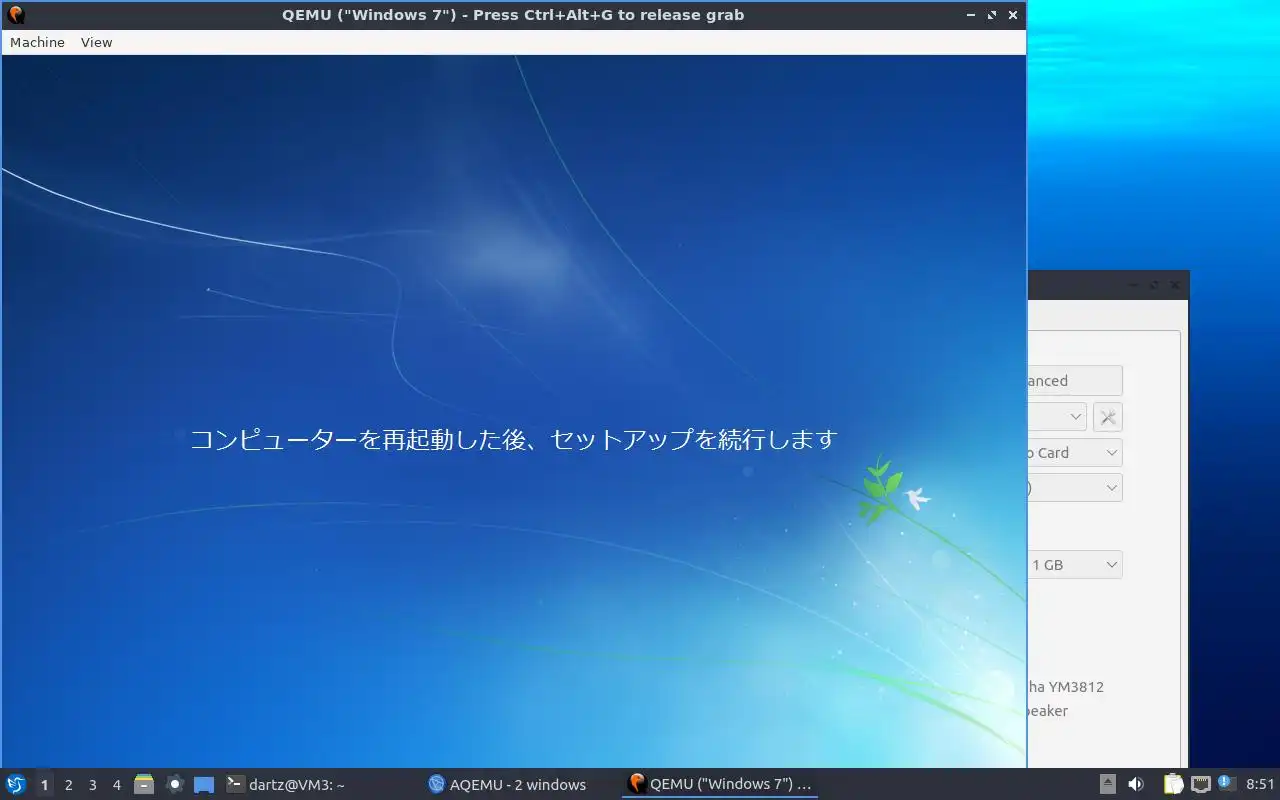Select the QEMU Windows 7 taskbar entry

[720, 785]
